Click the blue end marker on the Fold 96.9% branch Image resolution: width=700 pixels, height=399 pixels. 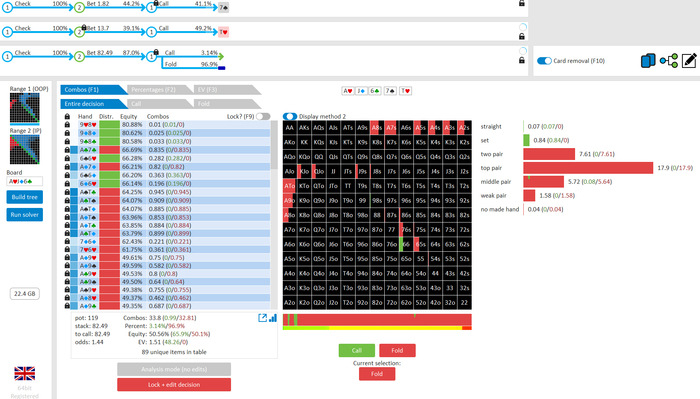tap(221, 68)
